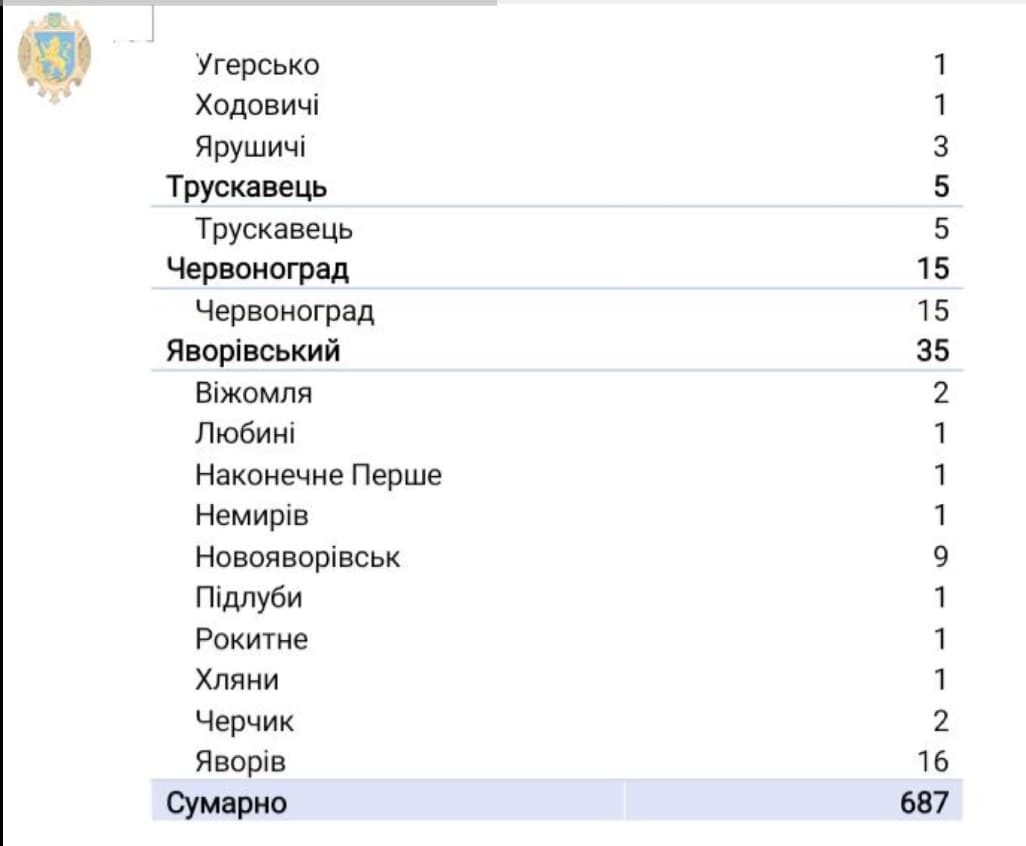The height and width of the screenshot is (846, 1026).
Task: Select the Рокитне row
Action: click(x=251, y=639)
